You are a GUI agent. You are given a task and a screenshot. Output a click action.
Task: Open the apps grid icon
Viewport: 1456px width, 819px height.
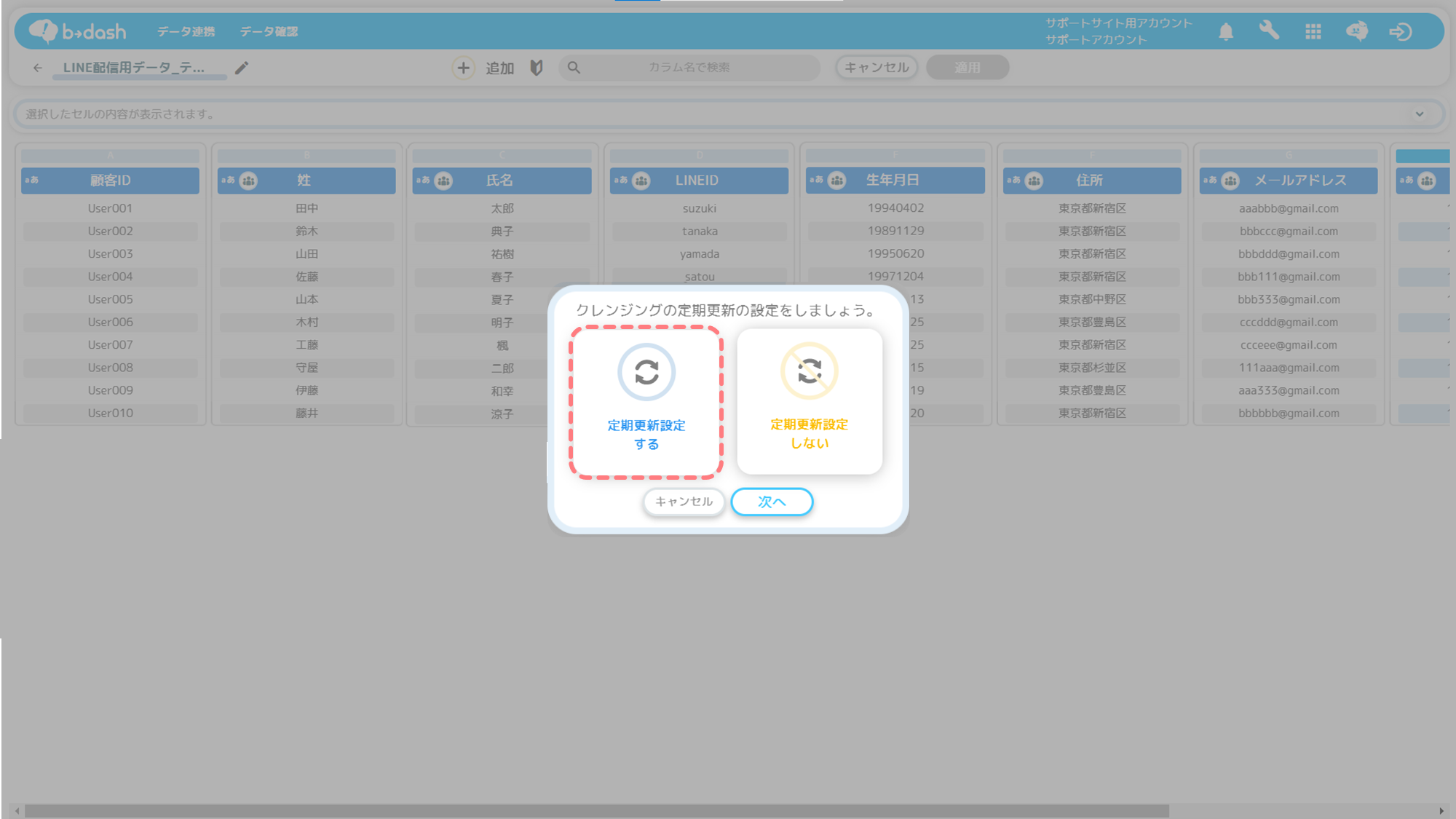point(1313,31)
